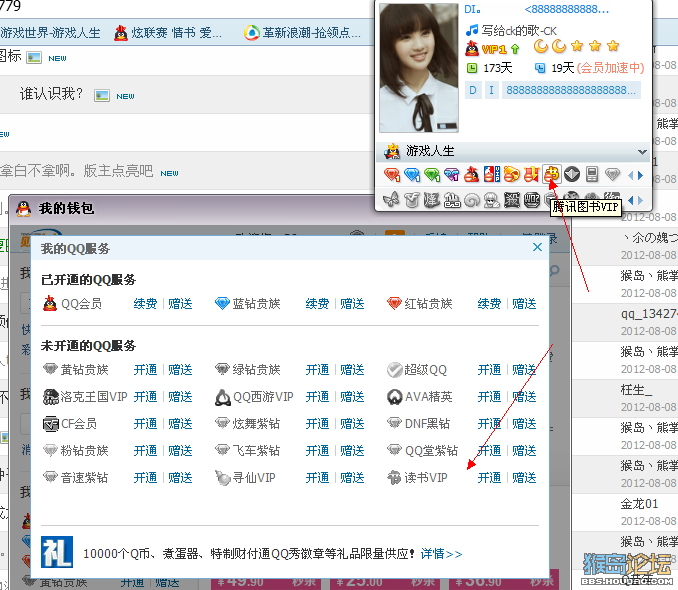
Task: Click 赠送 for 读书VIP
Action: point(524,478)
